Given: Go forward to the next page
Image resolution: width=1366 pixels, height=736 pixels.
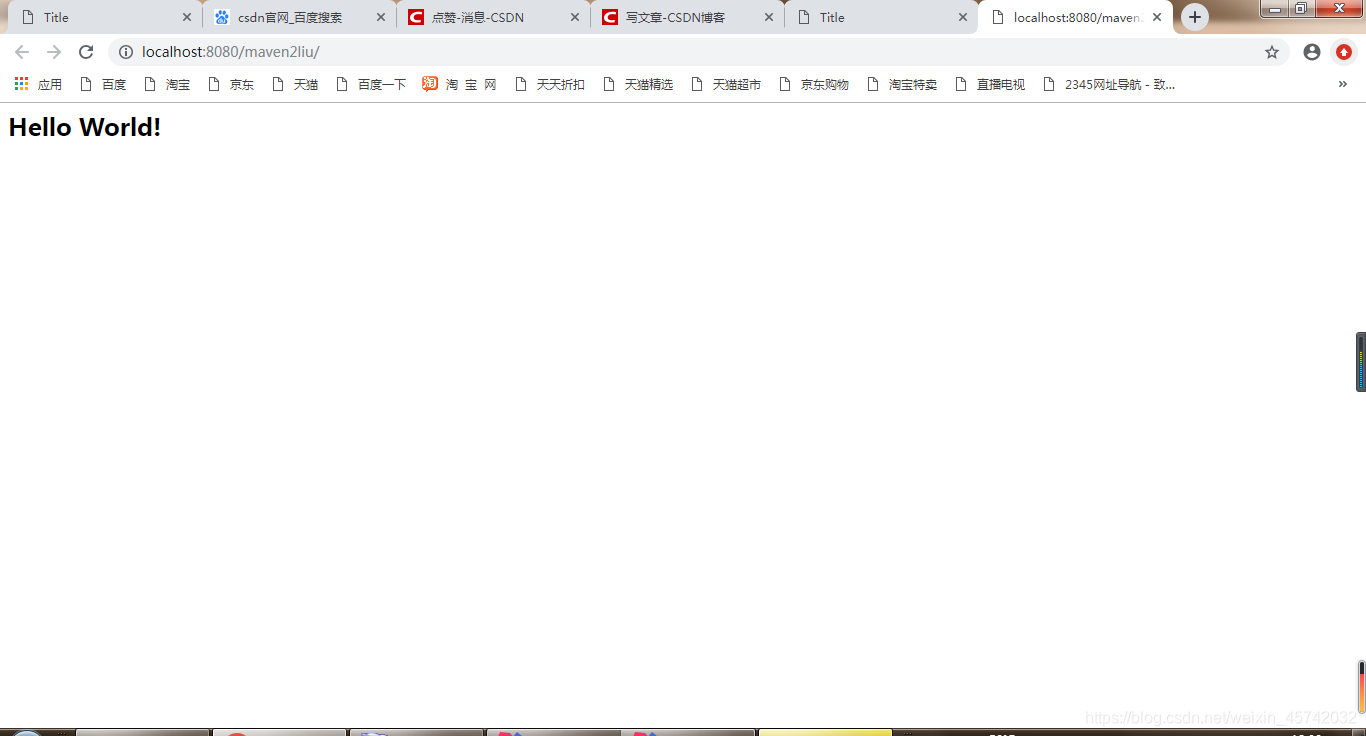Looking at the screenshot, I should pyautogui.click(x=54, y=52).
